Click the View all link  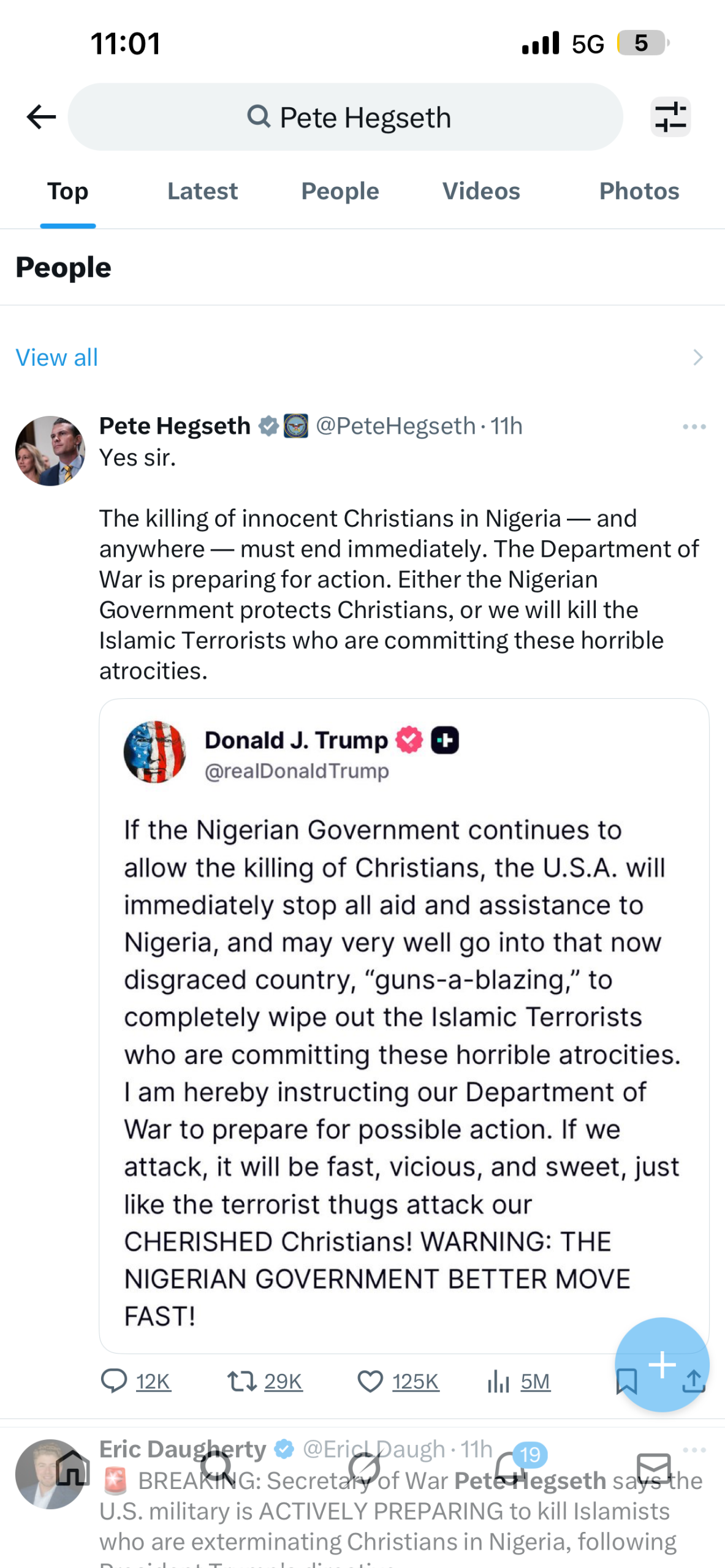(56, 358)
